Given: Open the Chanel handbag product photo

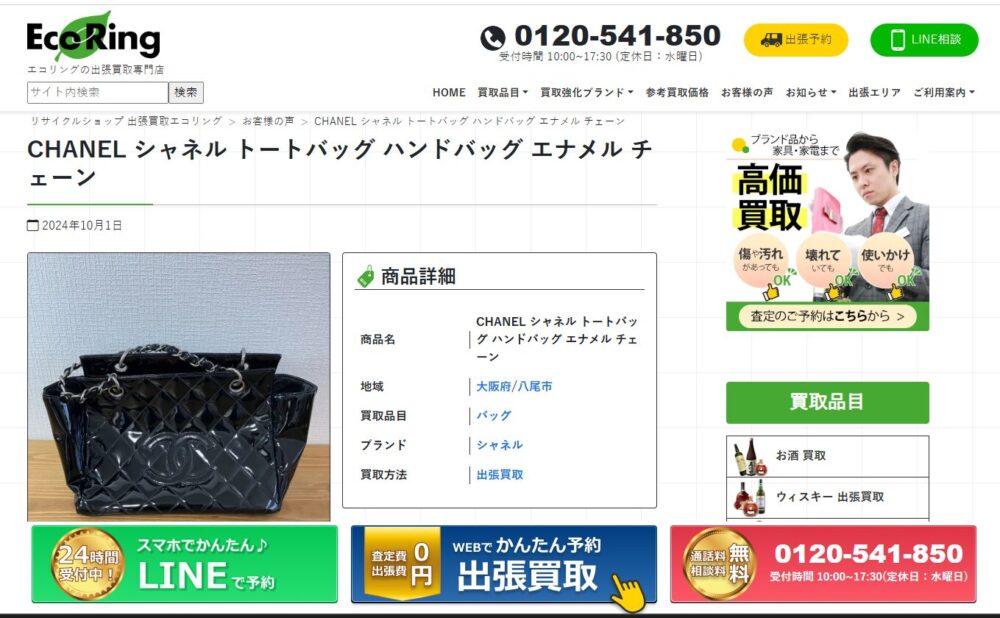Looking at the screenshot, I should tap(179, 386).
